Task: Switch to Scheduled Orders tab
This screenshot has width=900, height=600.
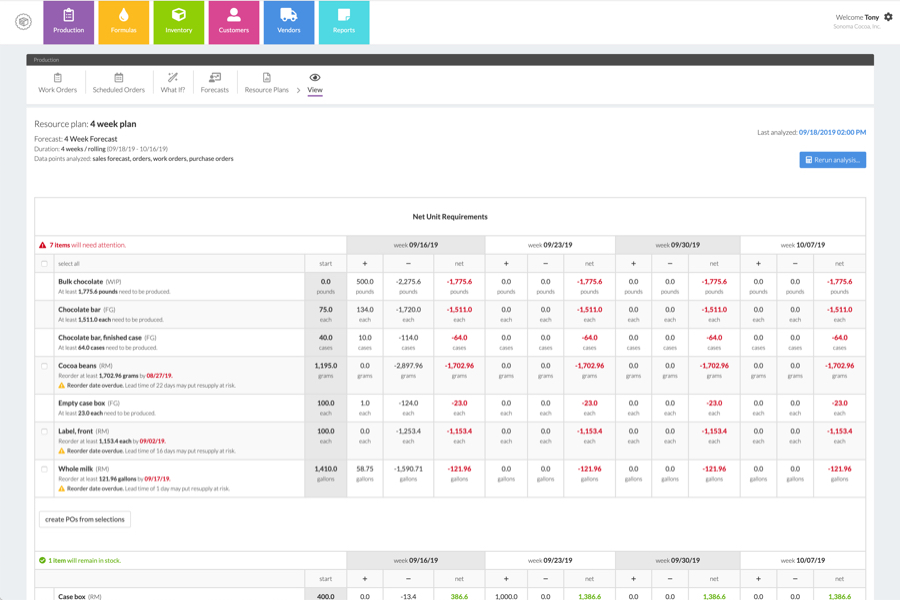Action: [x=118, y=83]
